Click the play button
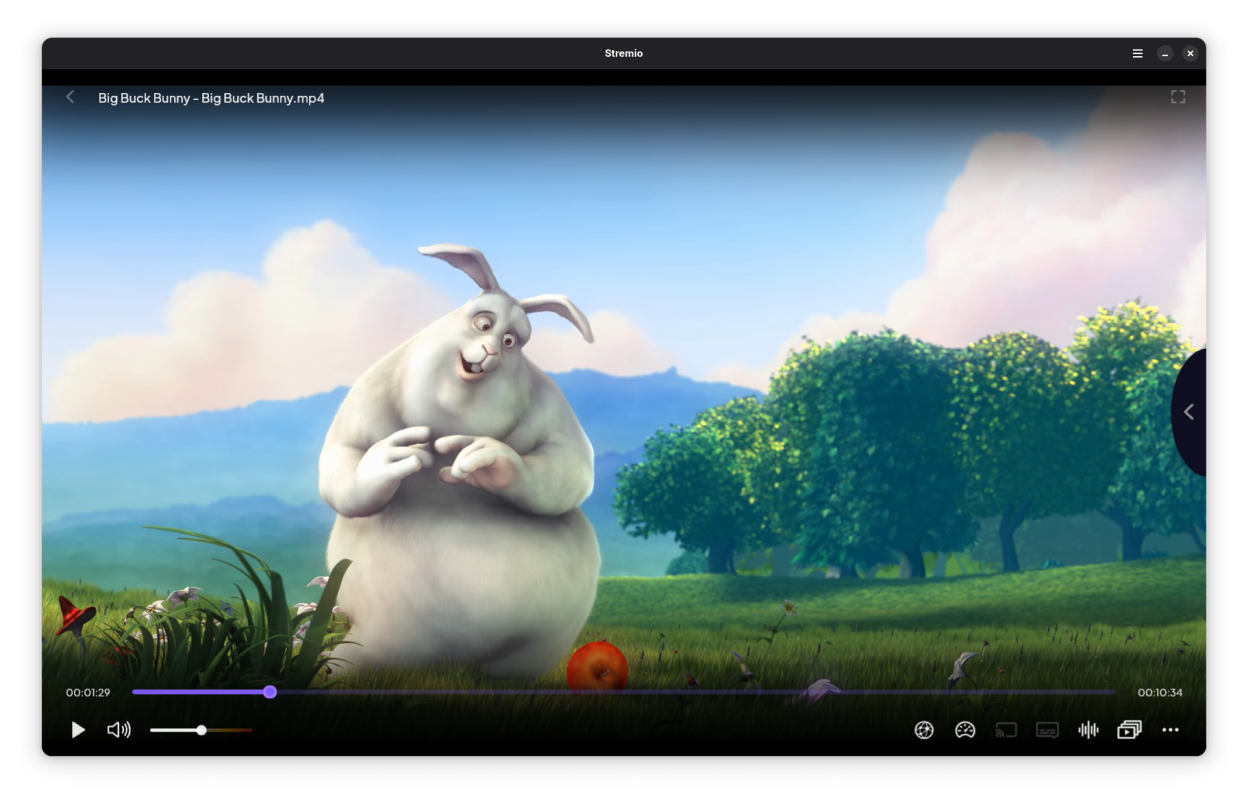This screenshot has width=1248, height=802. [x=78, y=730]
